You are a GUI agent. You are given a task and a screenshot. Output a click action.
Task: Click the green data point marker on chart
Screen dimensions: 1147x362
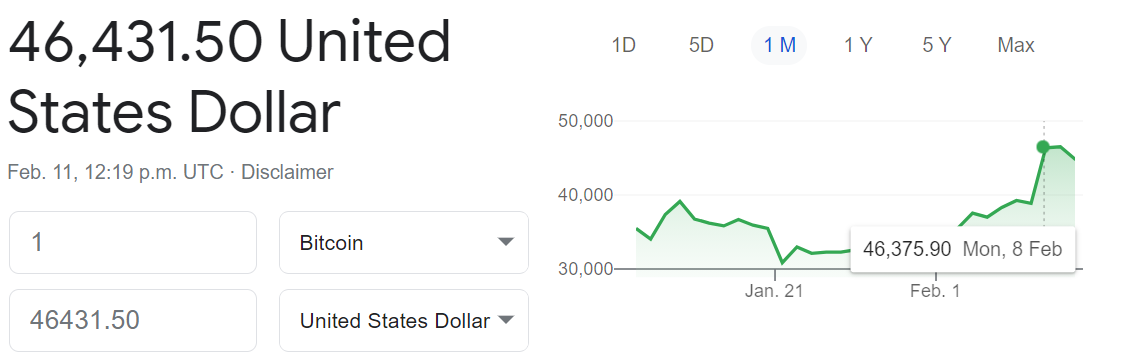(1043, 147)
